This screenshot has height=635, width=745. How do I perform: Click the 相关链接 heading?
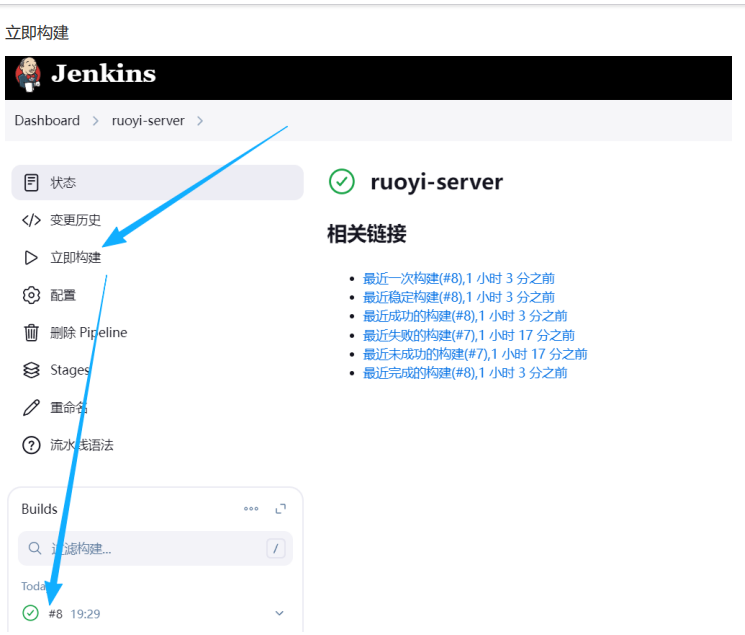coord(367,234)
